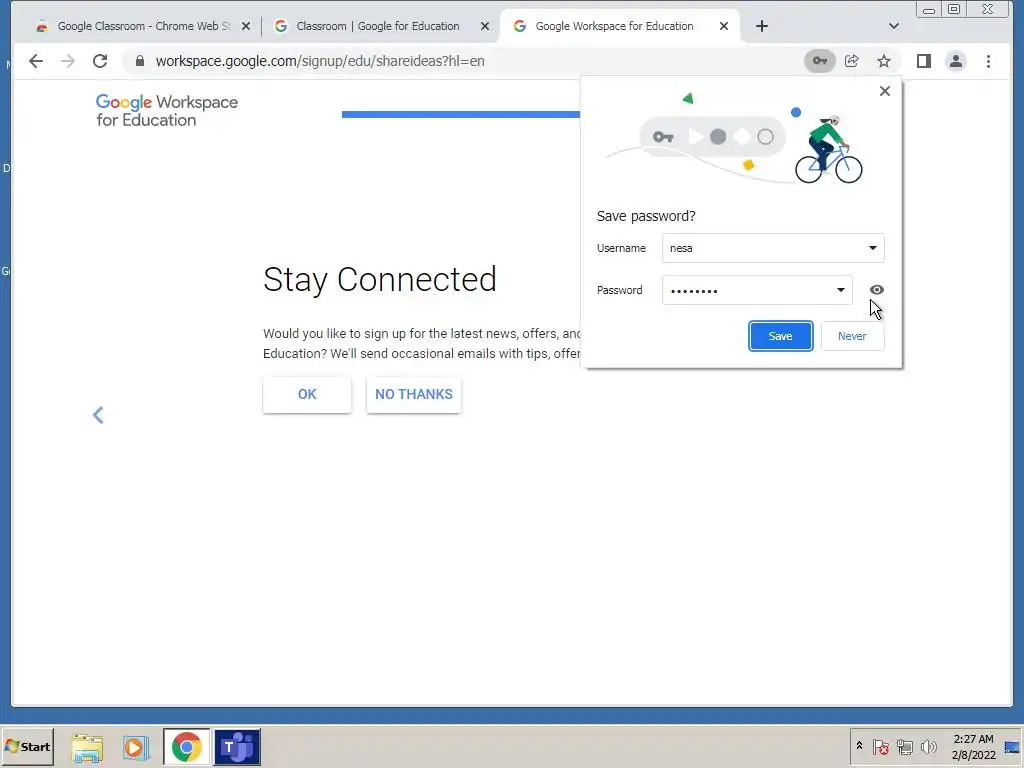Image resolution: width=1024 pixels, height=768 pixels.
Task: Open the taskbar clock and date
Action: coord(973,746)
